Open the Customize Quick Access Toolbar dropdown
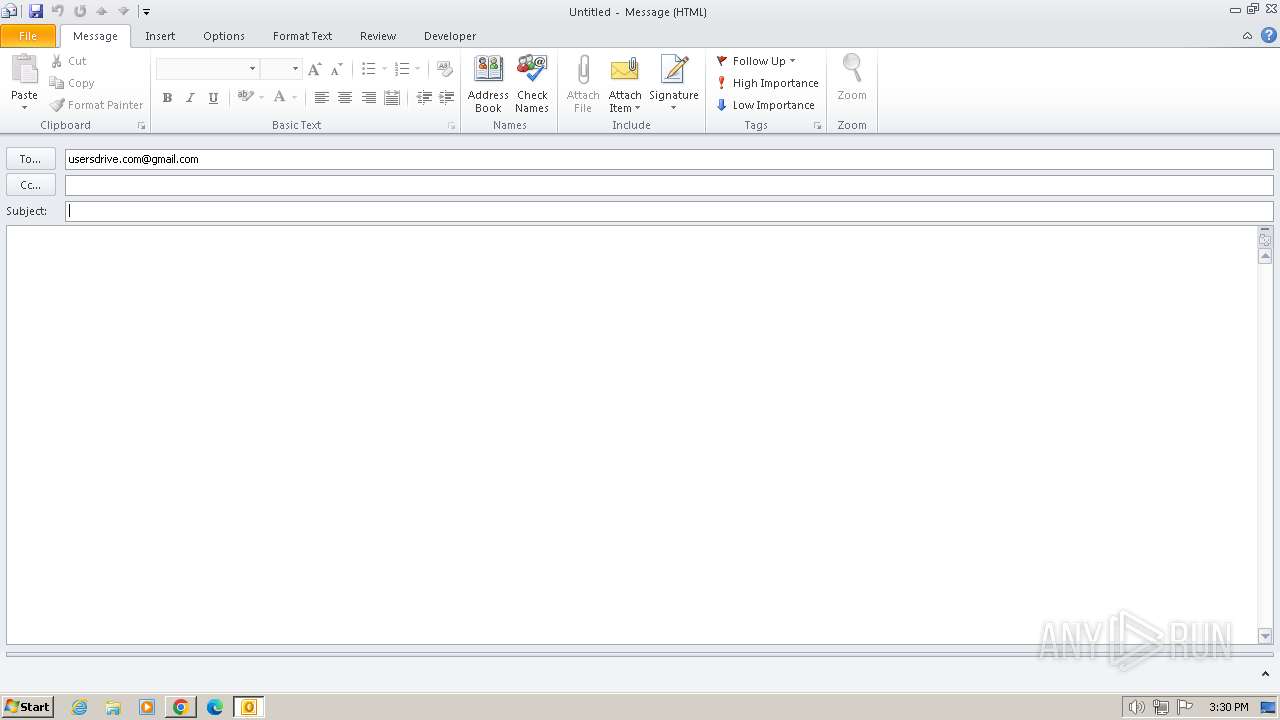The width and height of the screenshot is (1280, 720). coord(146,12)
